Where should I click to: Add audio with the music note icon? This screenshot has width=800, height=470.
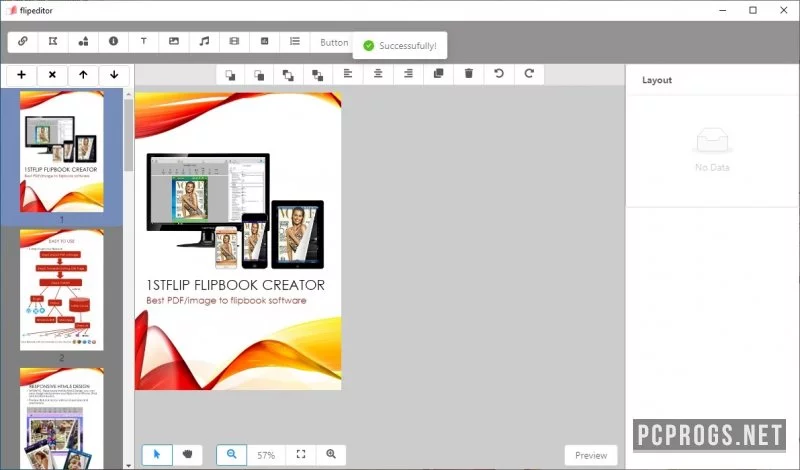pos(204,42)
